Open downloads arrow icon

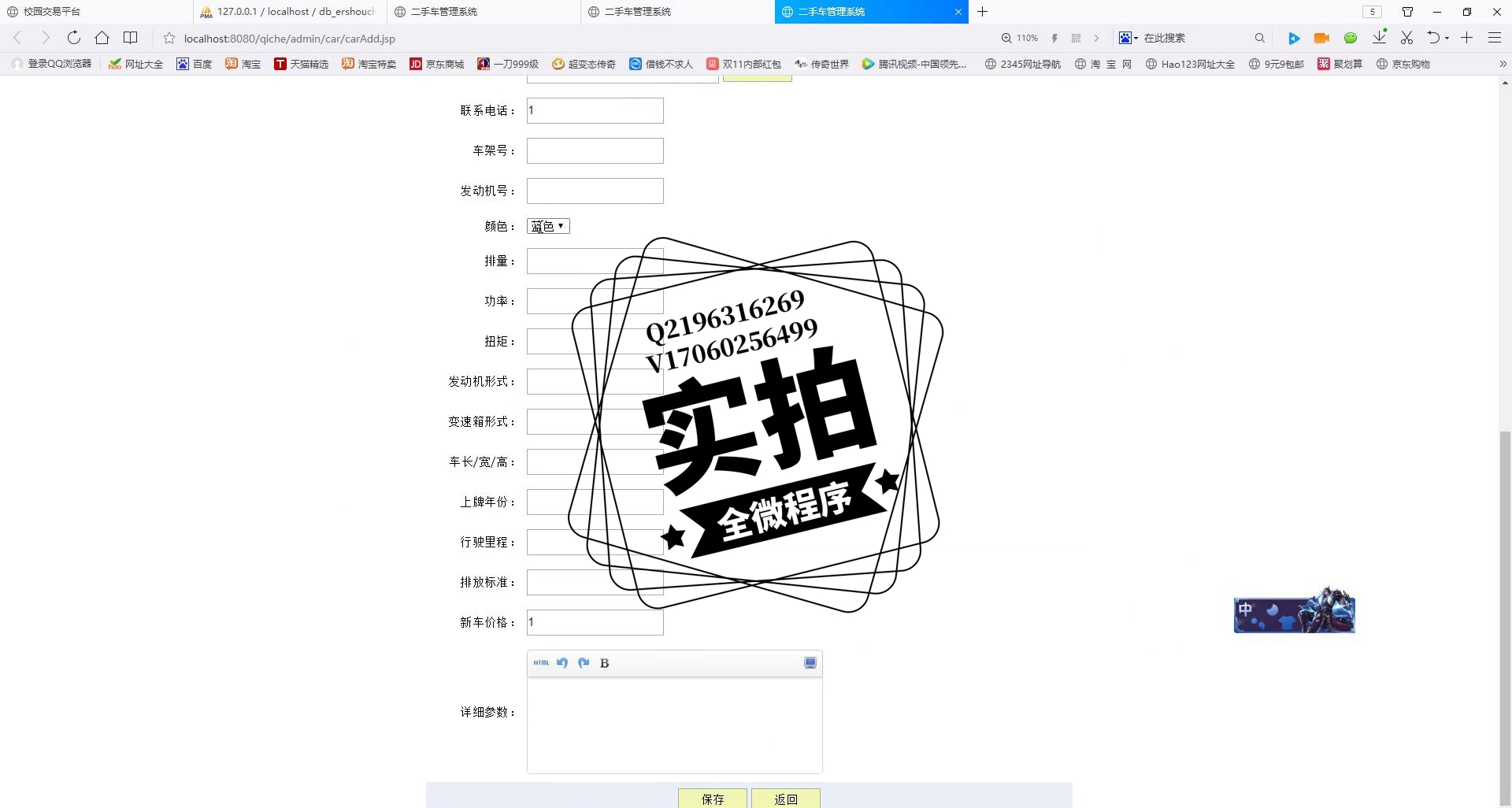coord(1380,37)
